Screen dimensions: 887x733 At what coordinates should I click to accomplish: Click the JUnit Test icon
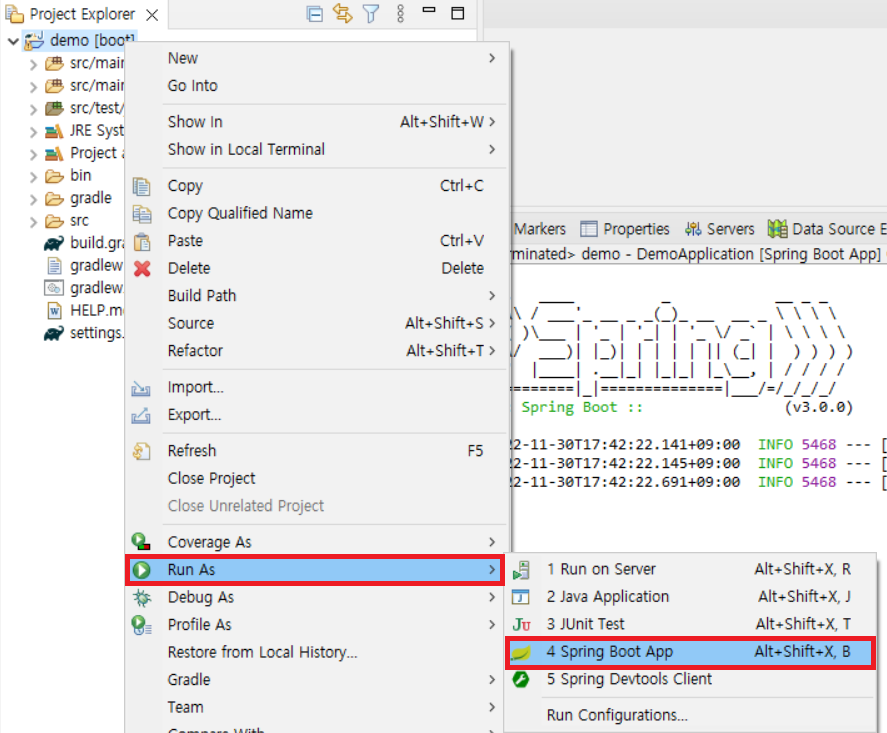[x=521, y=624]
